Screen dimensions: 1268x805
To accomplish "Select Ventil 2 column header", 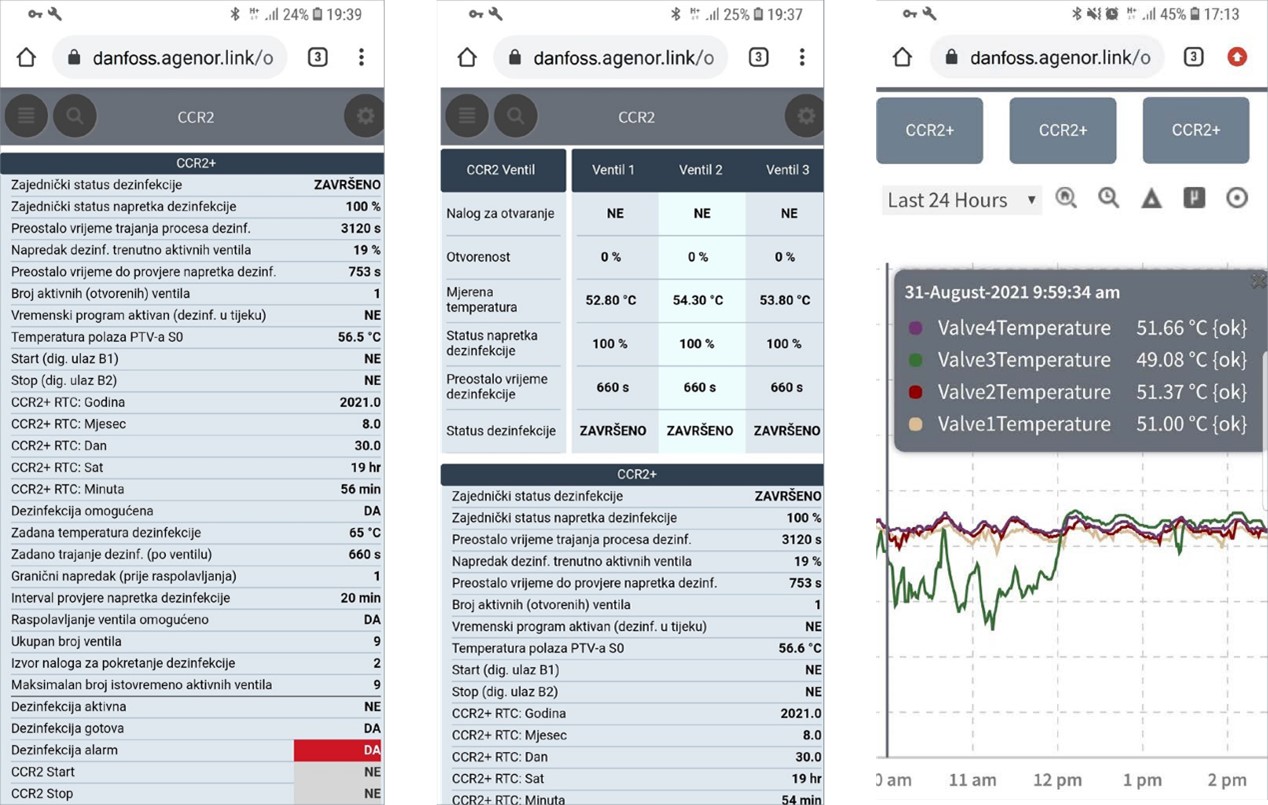I will pos(701,170).
